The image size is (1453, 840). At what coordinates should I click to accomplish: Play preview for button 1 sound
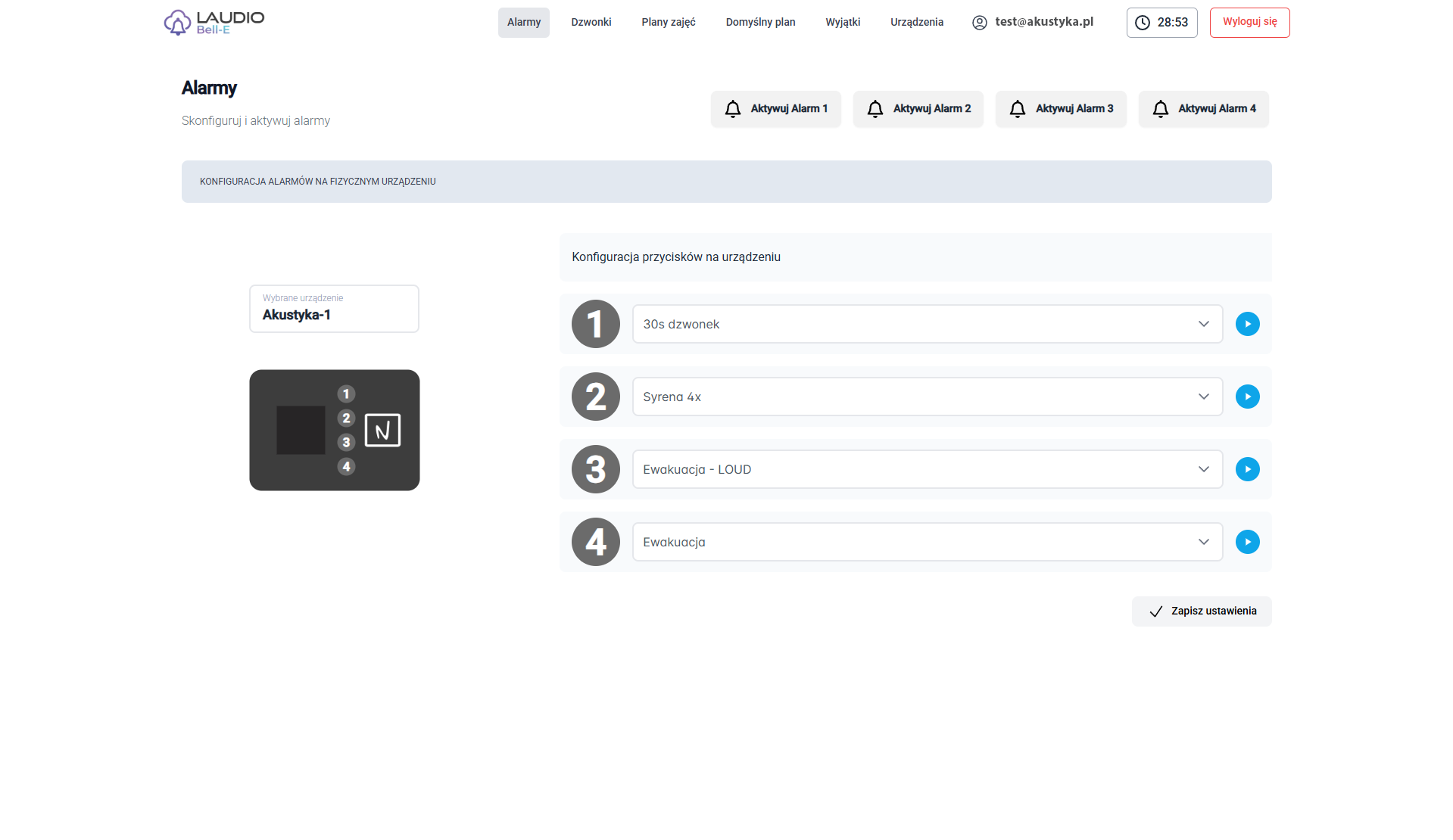pos(1247,324)
